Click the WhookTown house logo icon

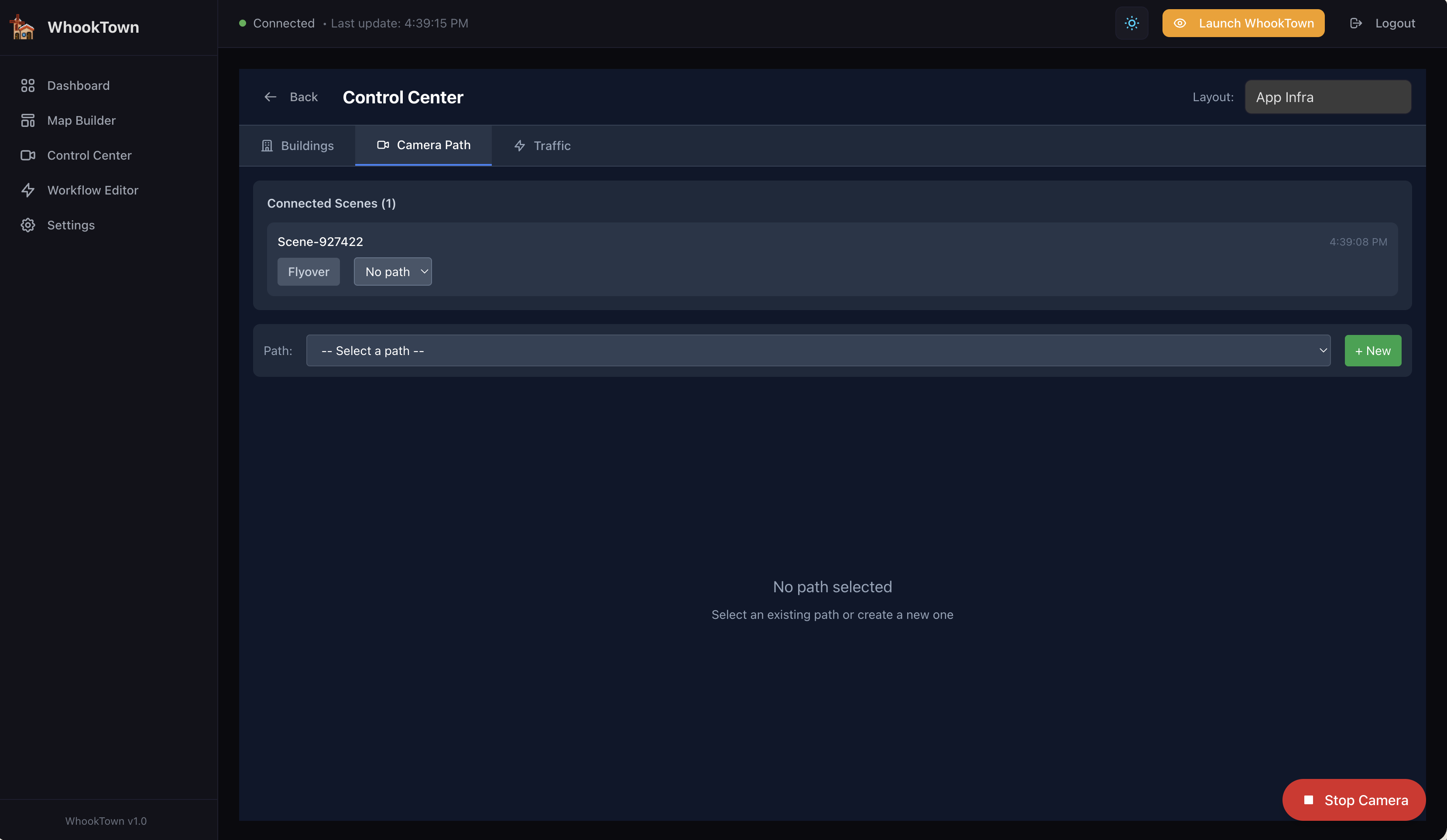click(x=22, y=27)
